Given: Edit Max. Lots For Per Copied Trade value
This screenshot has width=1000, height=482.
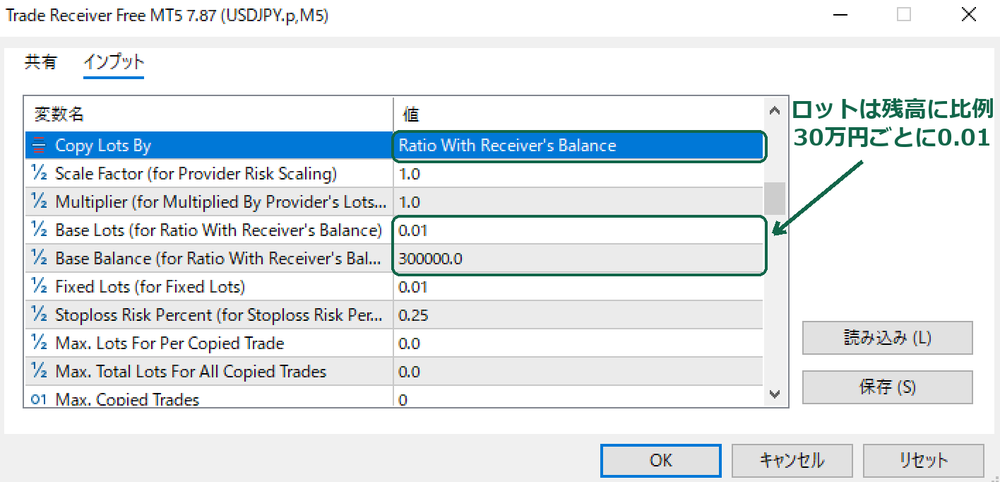Looking at the screenshot, I should [578, 343].
